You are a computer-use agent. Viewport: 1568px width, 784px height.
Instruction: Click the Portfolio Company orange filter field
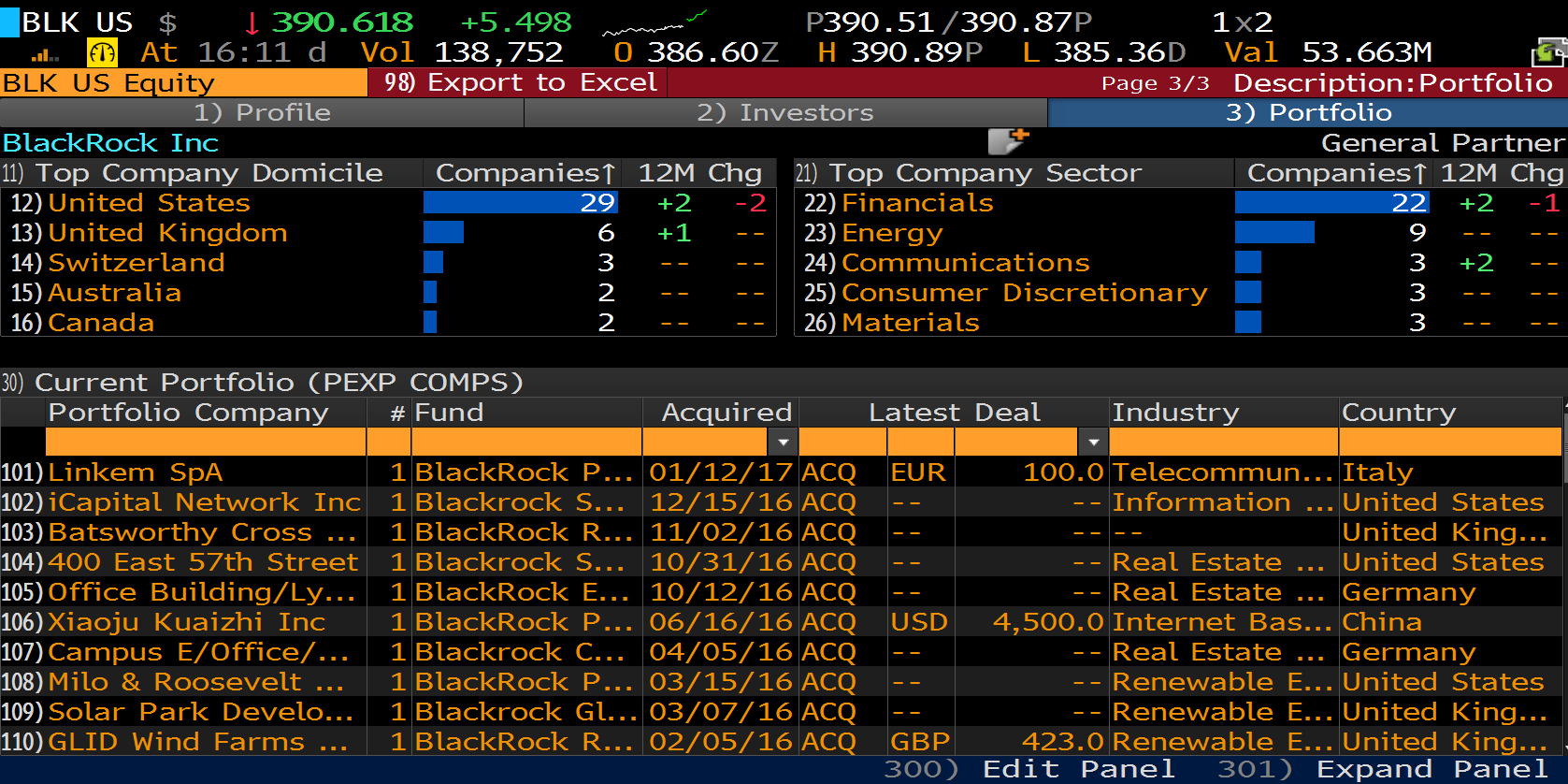coord(205,442)
